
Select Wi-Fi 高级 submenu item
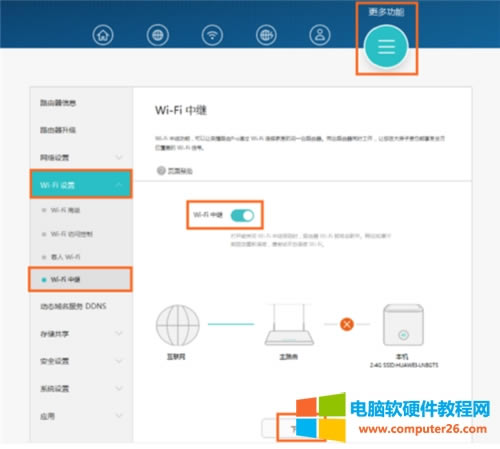[x=65, y=210]
